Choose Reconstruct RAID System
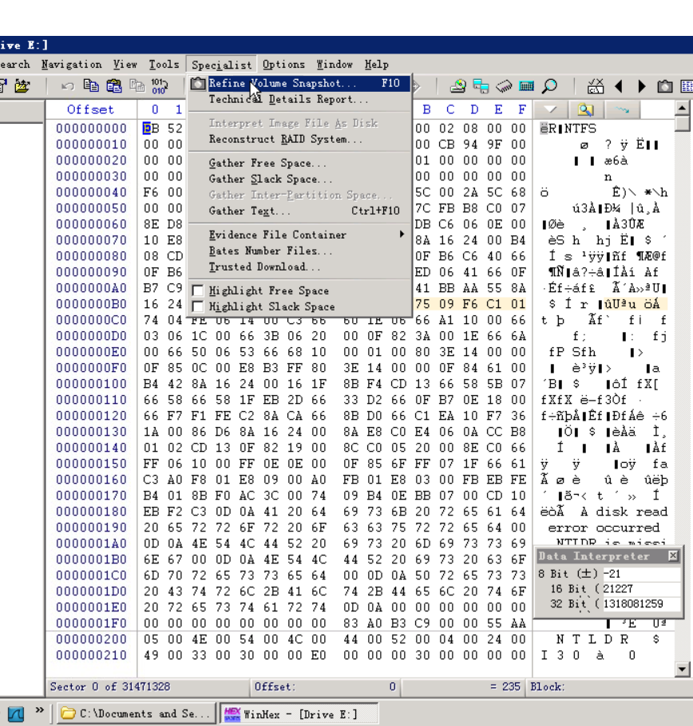The width and height of the screenshot is (693, 726). tap(299, 139)
